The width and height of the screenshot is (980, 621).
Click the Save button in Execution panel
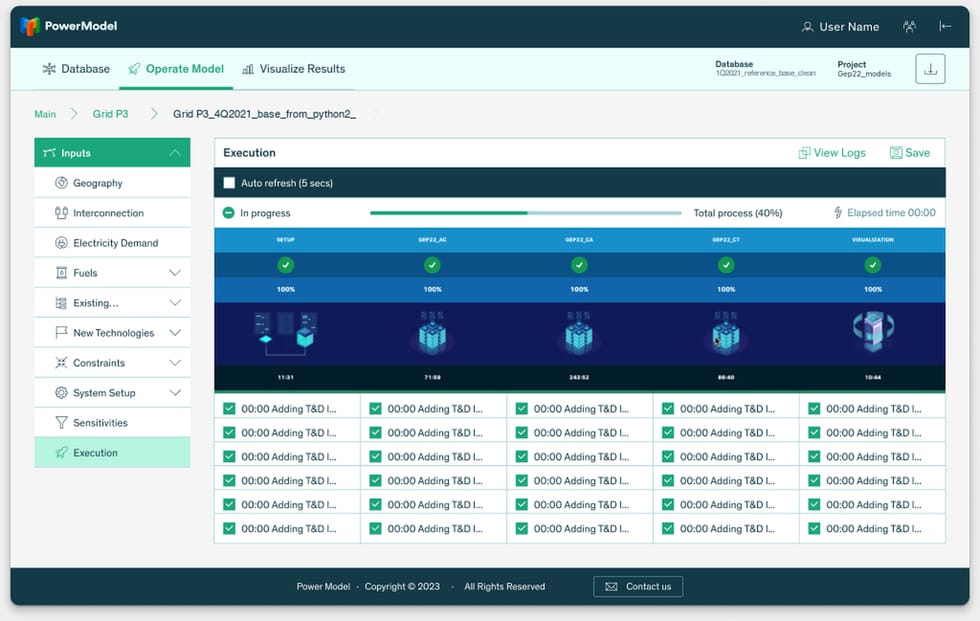[909, 153]
